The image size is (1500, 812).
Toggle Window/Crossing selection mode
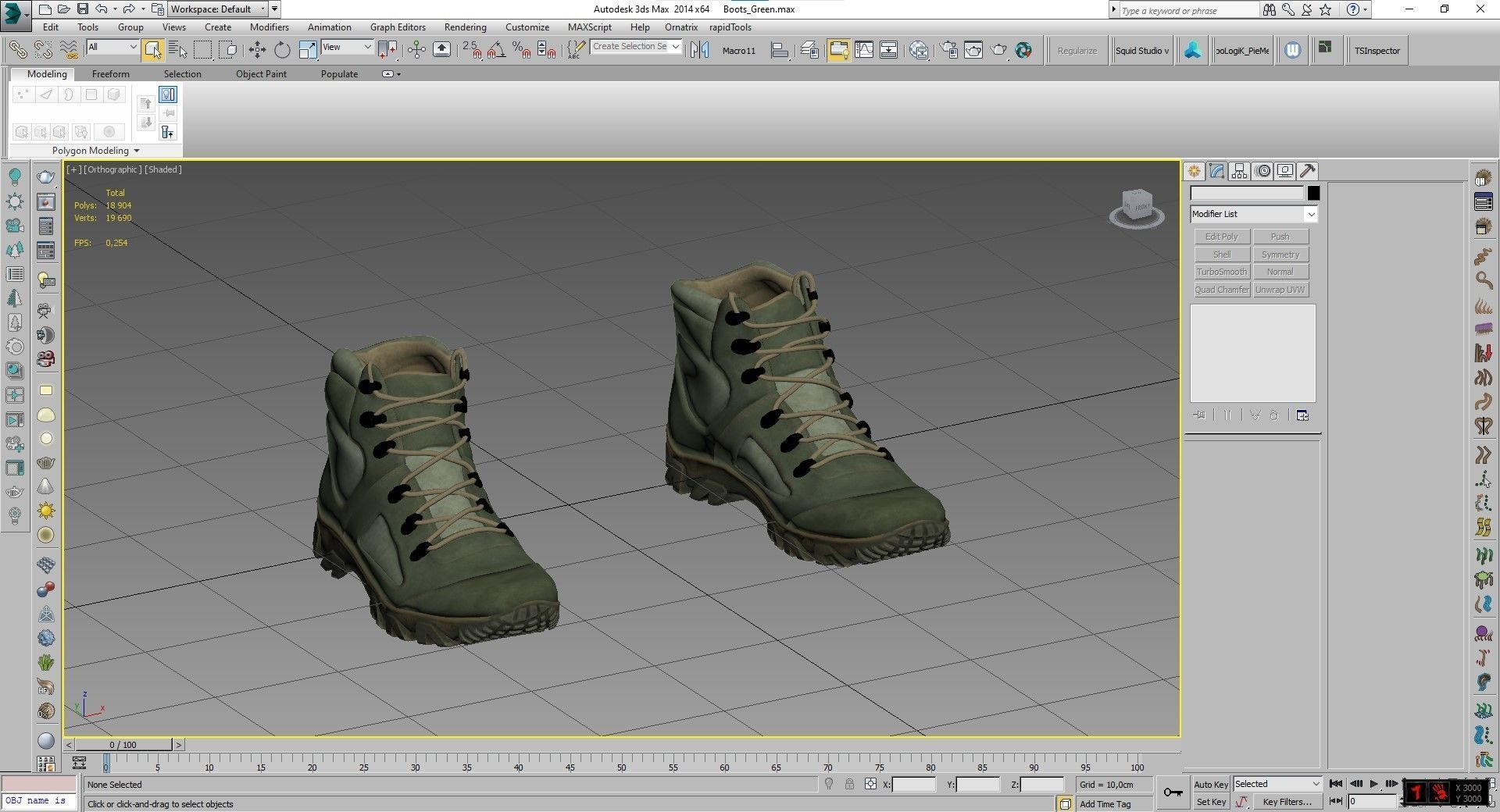click(229, 50)
